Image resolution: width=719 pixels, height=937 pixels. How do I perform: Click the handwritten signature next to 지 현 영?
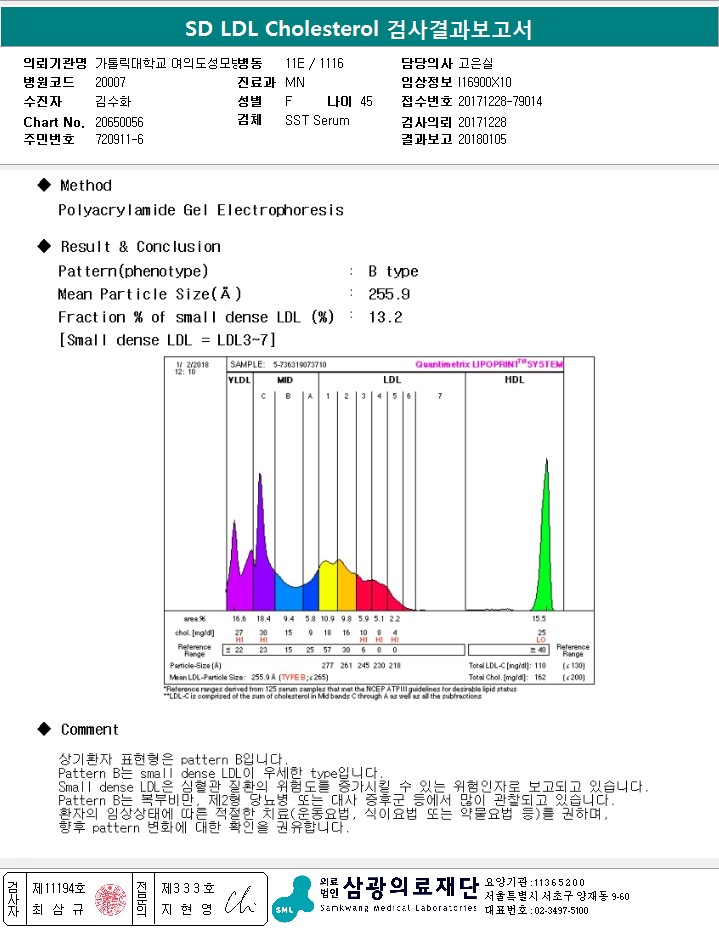(x=240, y=900)
